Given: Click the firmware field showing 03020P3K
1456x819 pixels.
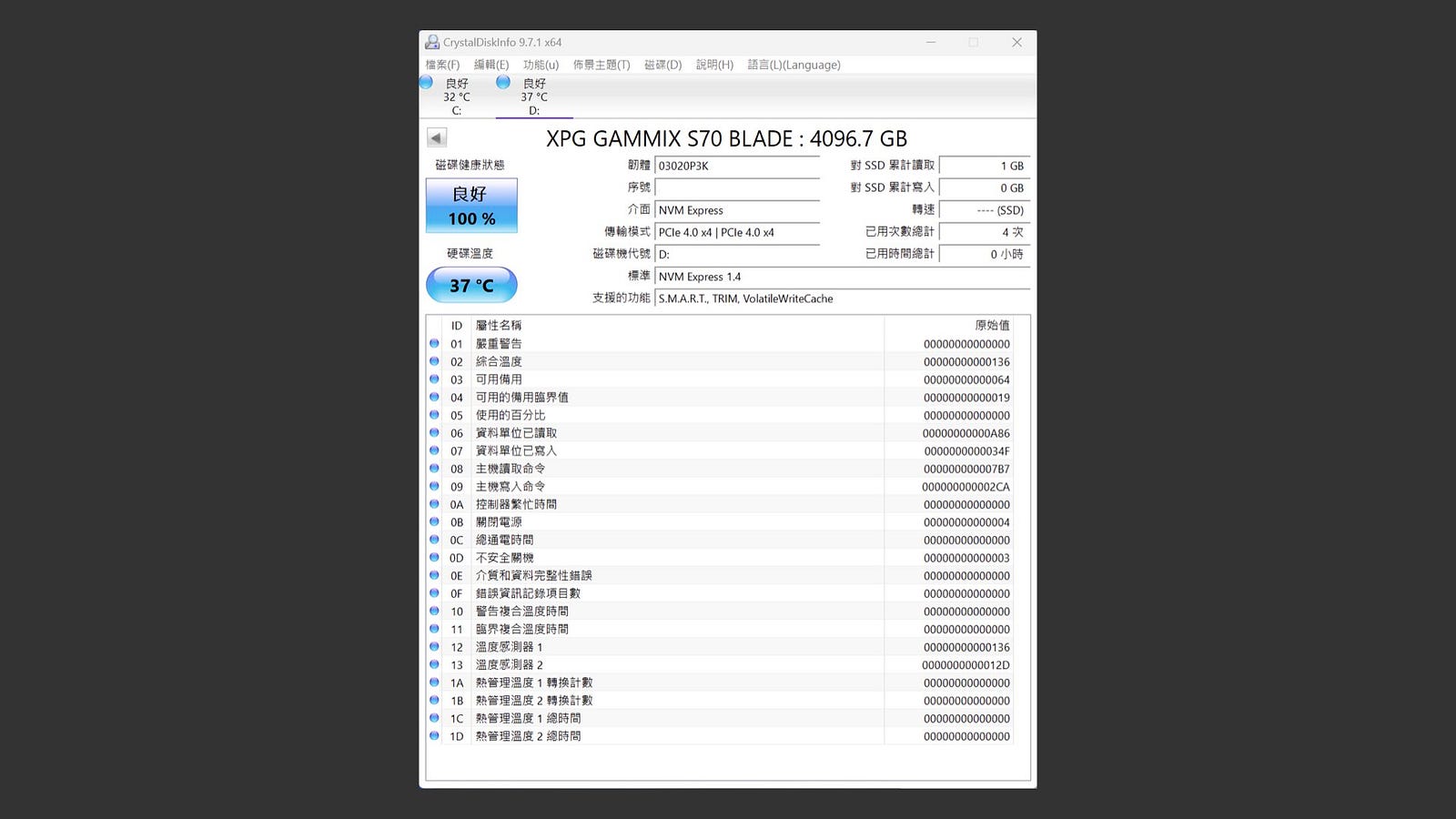Looking at the screenshot, I should [737, 166].
